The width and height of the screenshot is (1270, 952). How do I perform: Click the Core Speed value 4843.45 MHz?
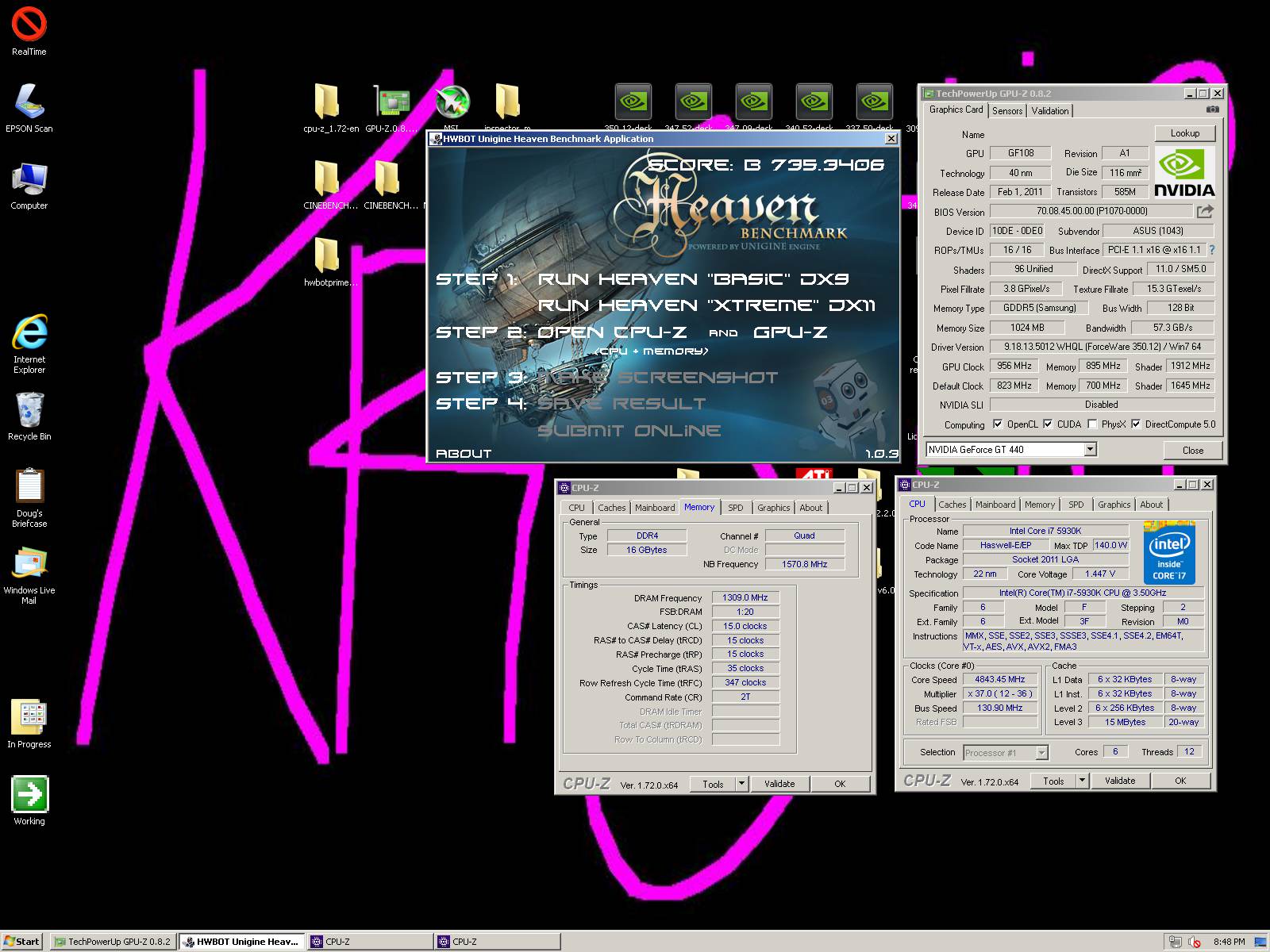point(1000,679)
